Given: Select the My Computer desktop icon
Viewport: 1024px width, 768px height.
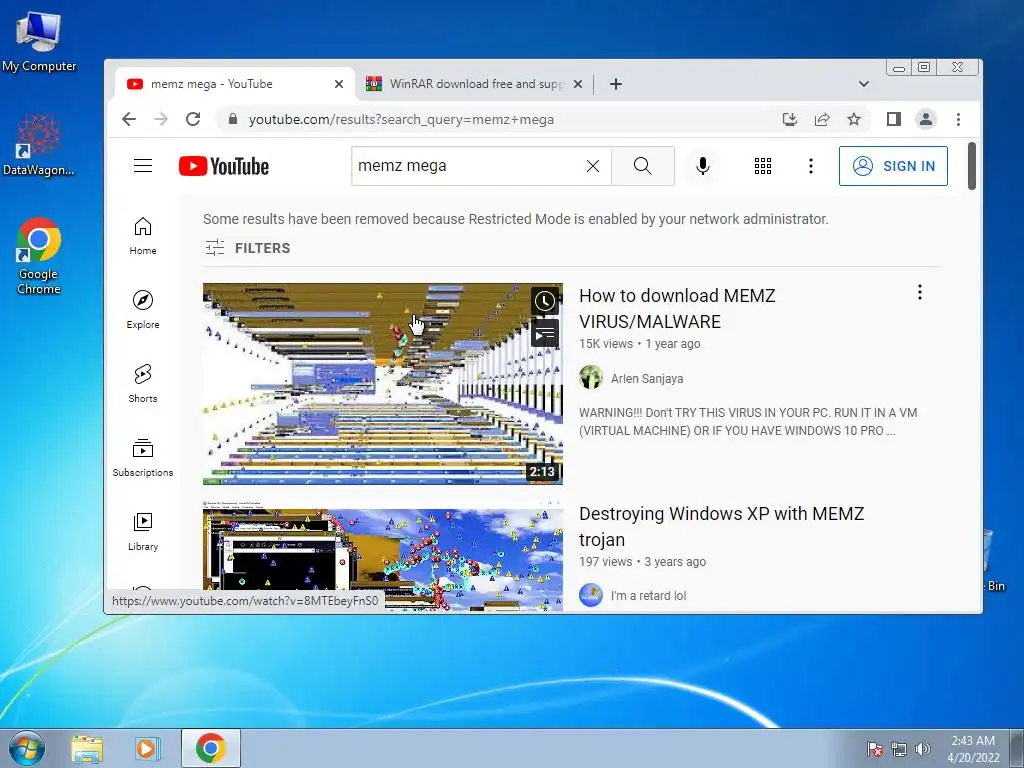Looking at the screenshot, I should 39,41.
